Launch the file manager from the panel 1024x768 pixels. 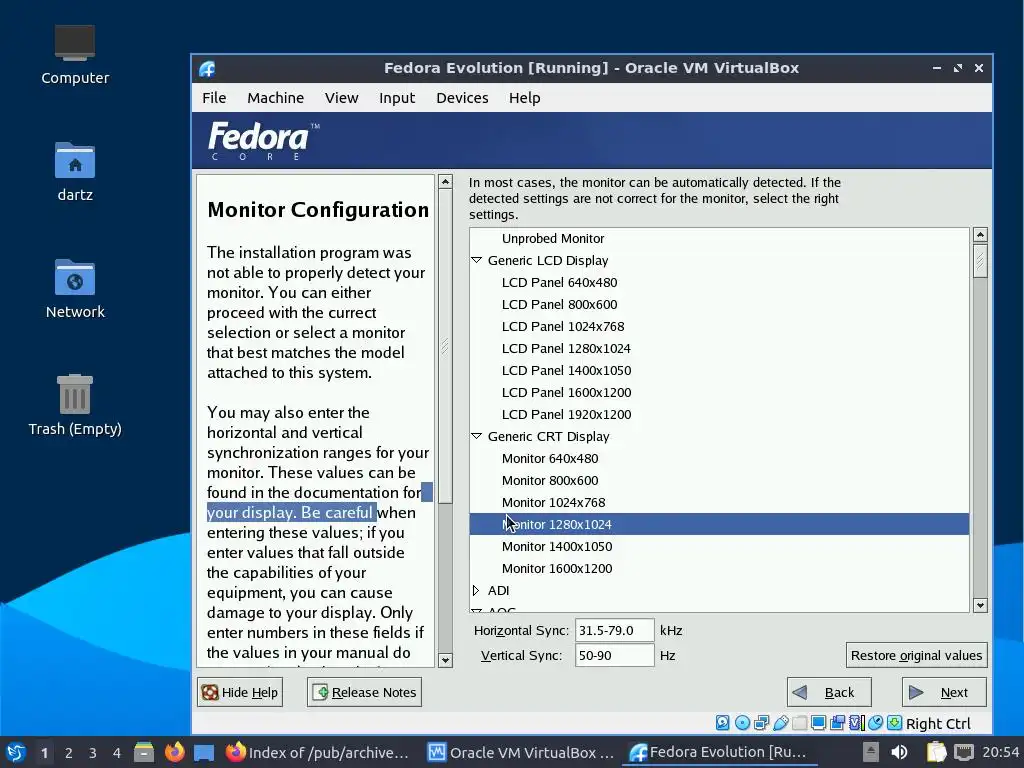[x=144, y=752]
